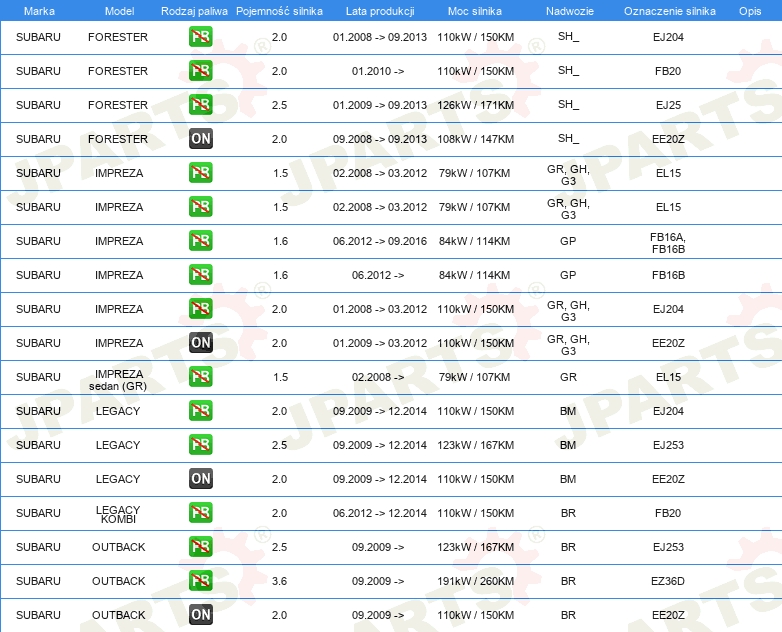782x632 pixels.
Task: Click BM body cell in Legacy EJ253 row
Action: click(x=568, y=445)
